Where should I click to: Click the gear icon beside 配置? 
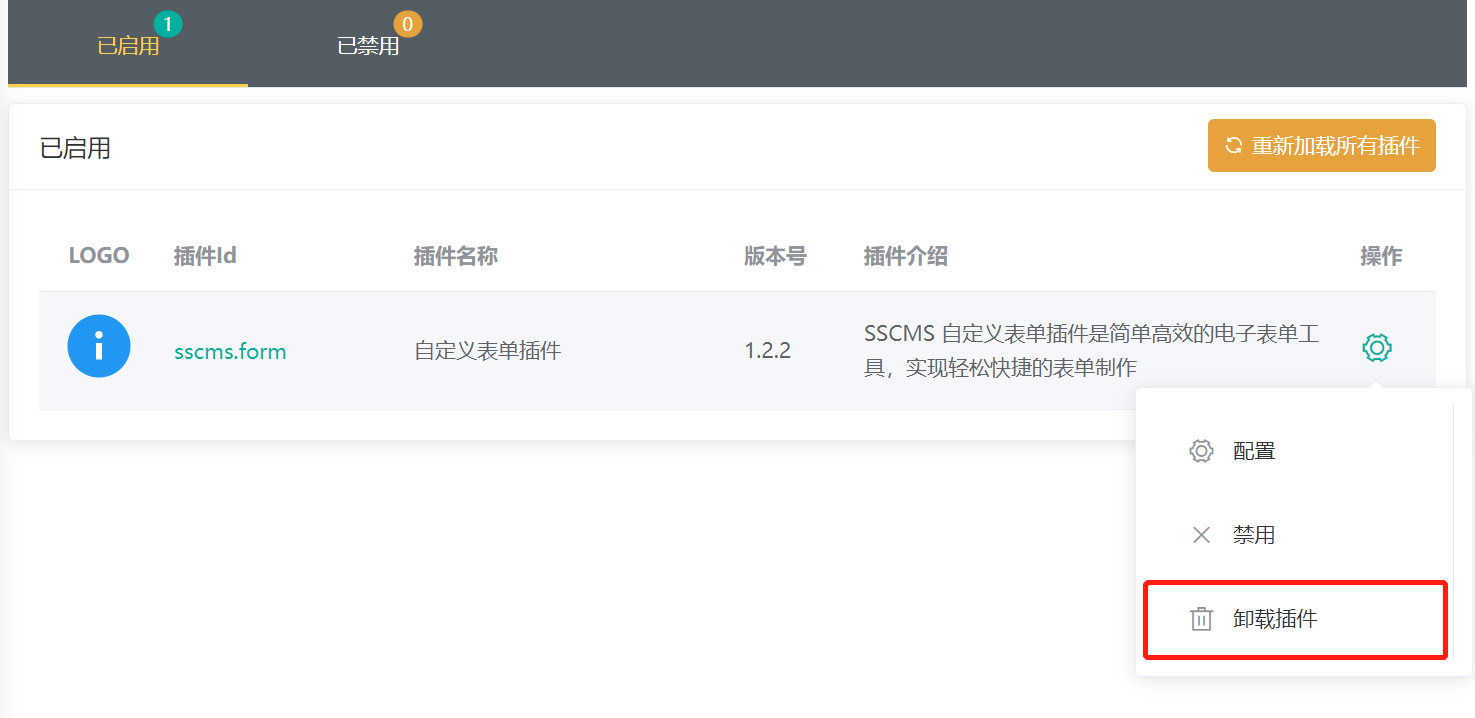pyautogui.click(x=1201, y=451)
